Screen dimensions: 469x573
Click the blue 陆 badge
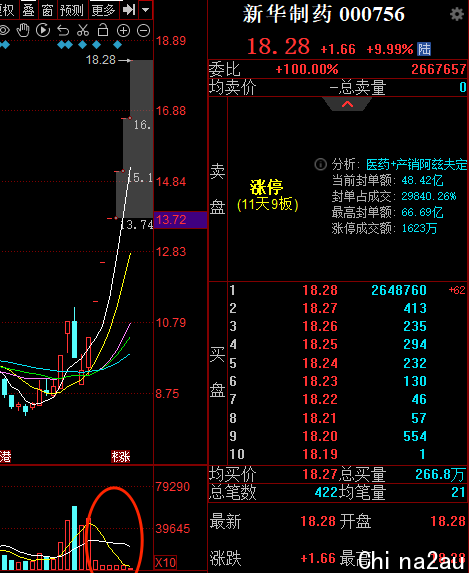click(x=424, y=49)
